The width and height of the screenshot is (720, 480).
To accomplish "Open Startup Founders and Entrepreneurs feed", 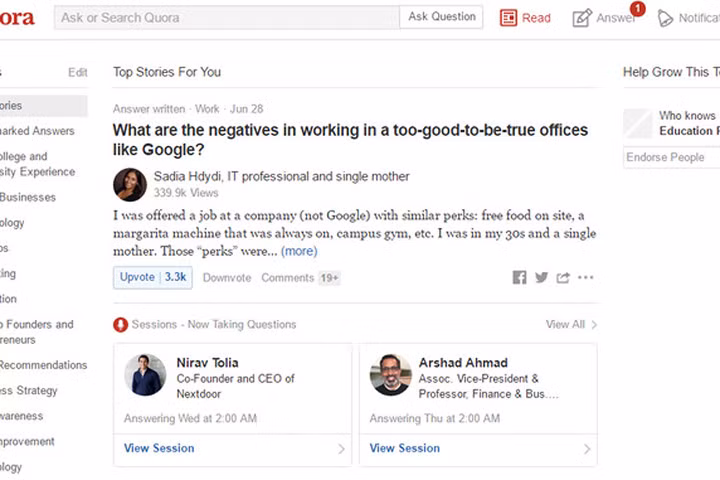I will 37,332.
